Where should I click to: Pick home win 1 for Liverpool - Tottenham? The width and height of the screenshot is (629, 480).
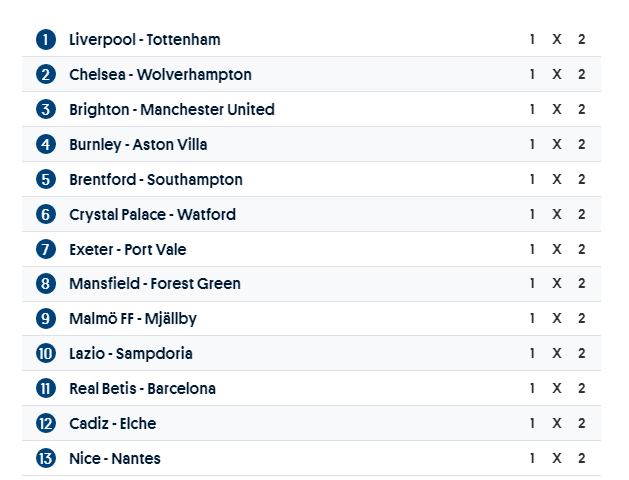point(533,40)
